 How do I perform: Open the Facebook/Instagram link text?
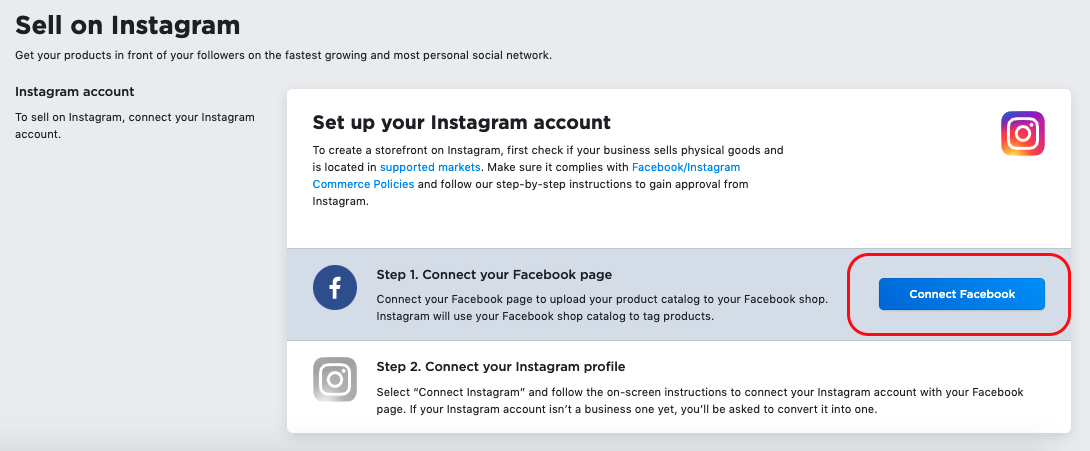tap(685, 167)
